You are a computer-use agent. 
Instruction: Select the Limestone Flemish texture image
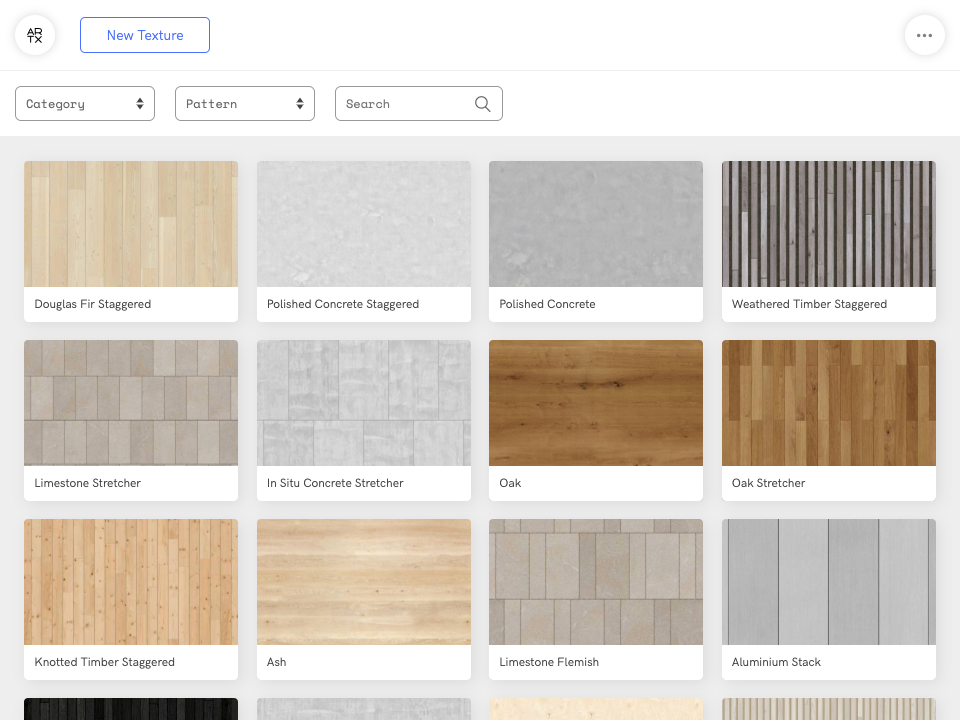(x=596, y=582)
